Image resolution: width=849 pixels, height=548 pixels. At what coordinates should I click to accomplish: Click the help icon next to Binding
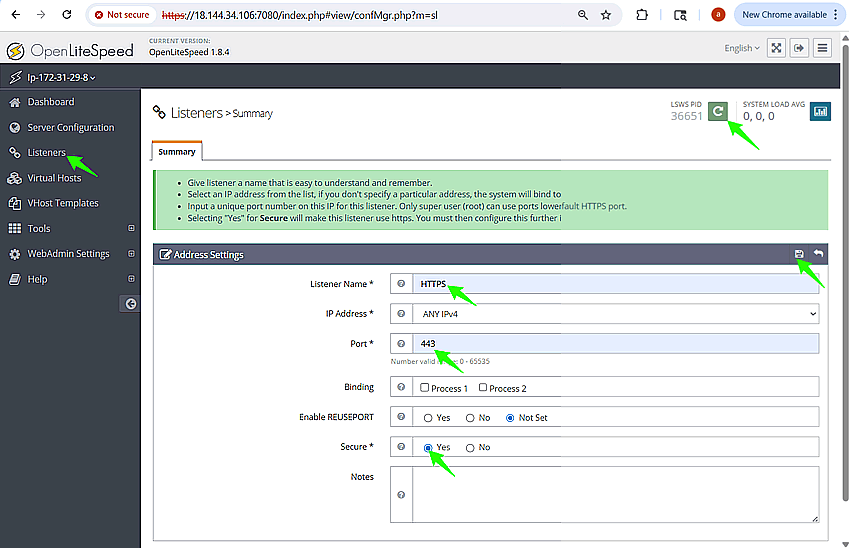[401, 387]
